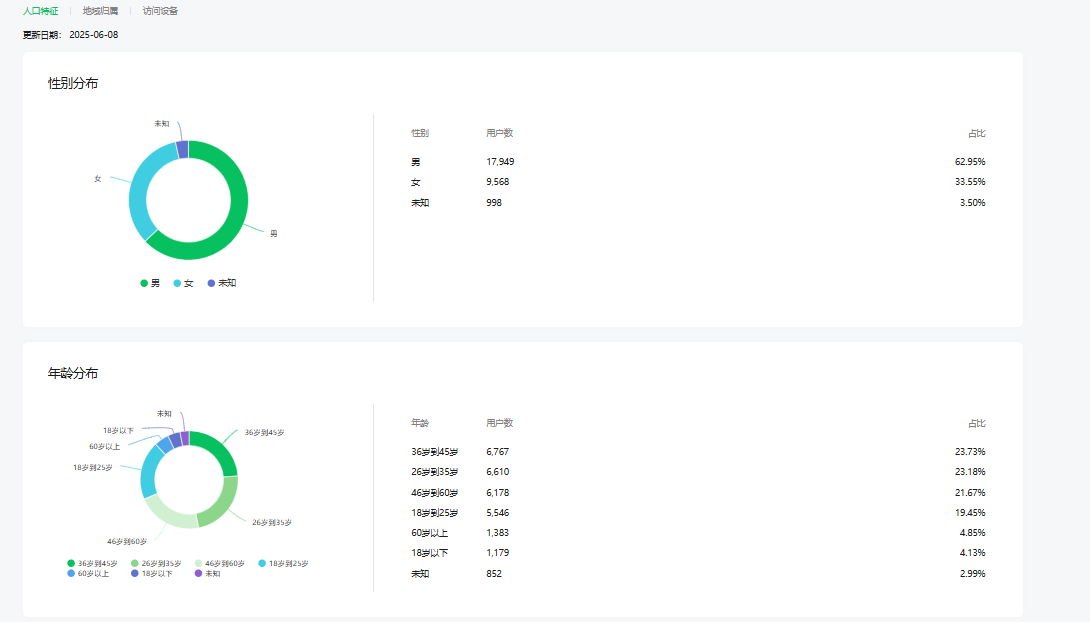
Task: Click user count 1,179
Action: coord(498,553)
